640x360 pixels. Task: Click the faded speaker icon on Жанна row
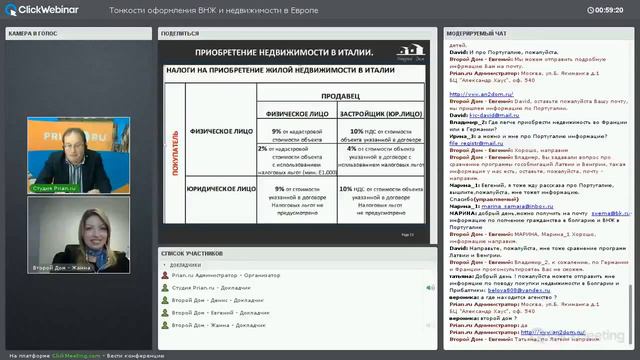(x=429, y=325)
